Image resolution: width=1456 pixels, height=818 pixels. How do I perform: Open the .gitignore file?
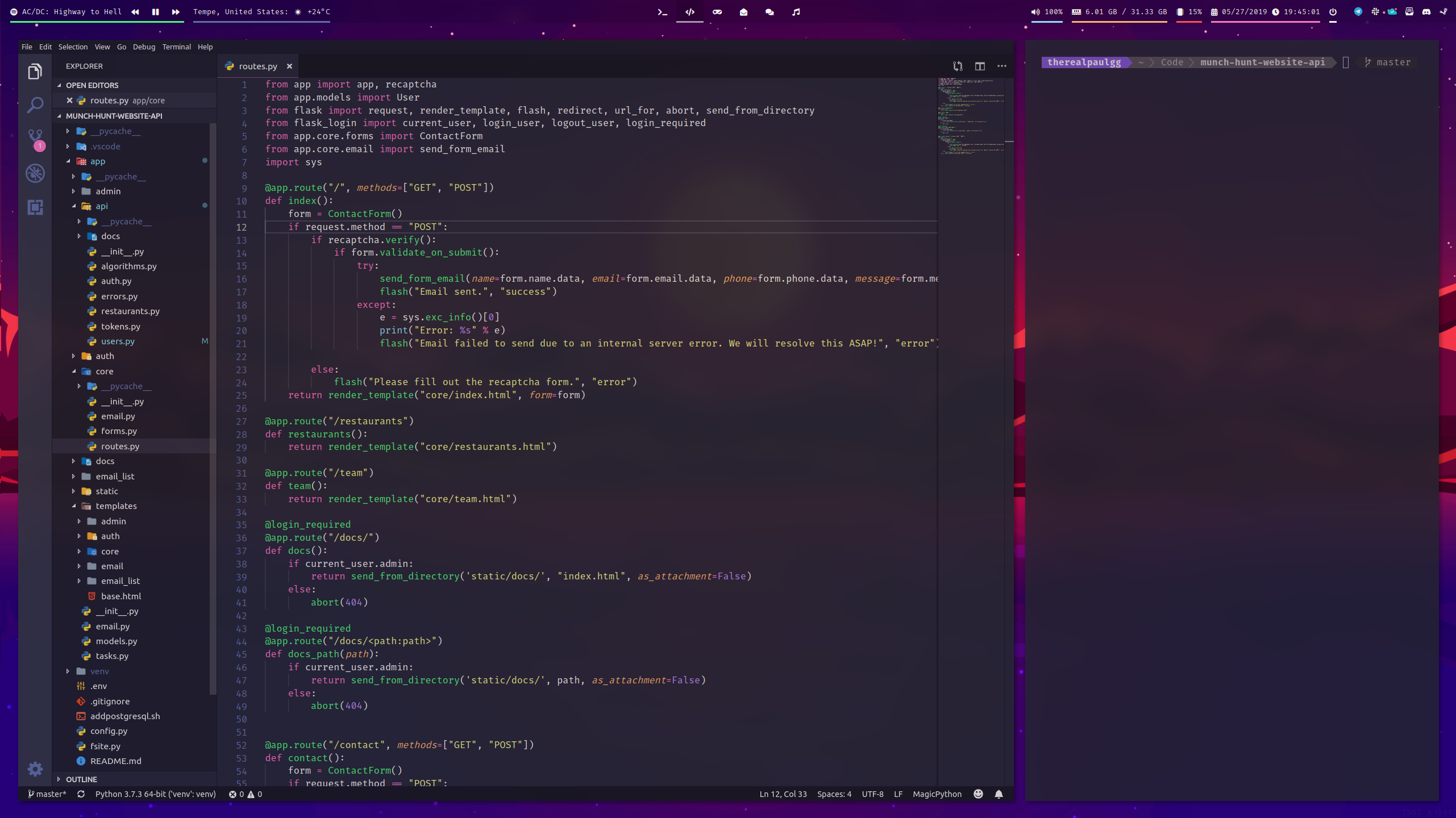(110, 702)
